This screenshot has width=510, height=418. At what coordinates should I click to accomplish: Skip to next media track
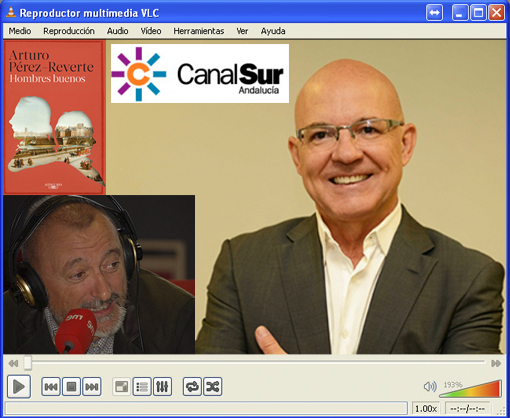92,387
